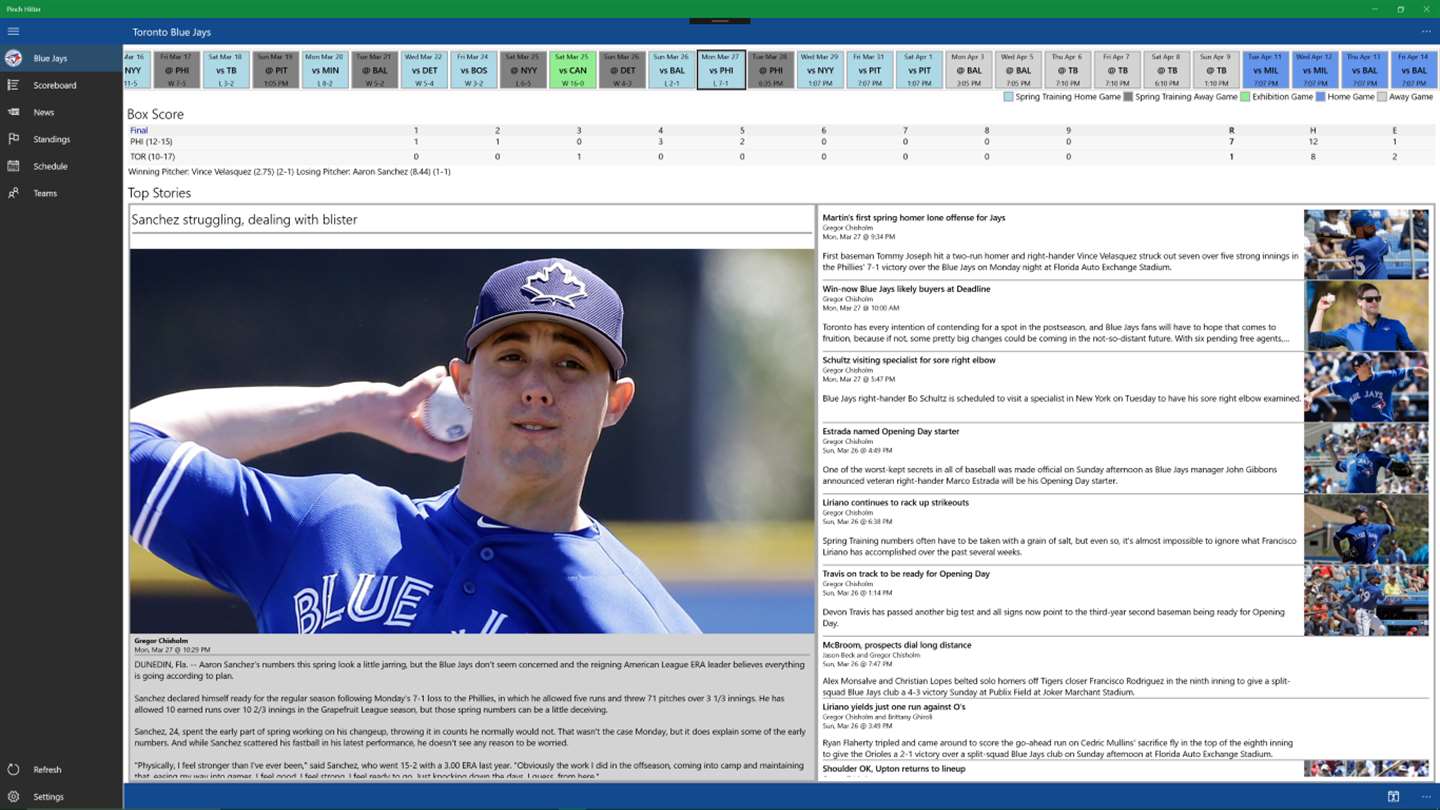Select the Wed Apr 5 @ BAL game

1018,70
